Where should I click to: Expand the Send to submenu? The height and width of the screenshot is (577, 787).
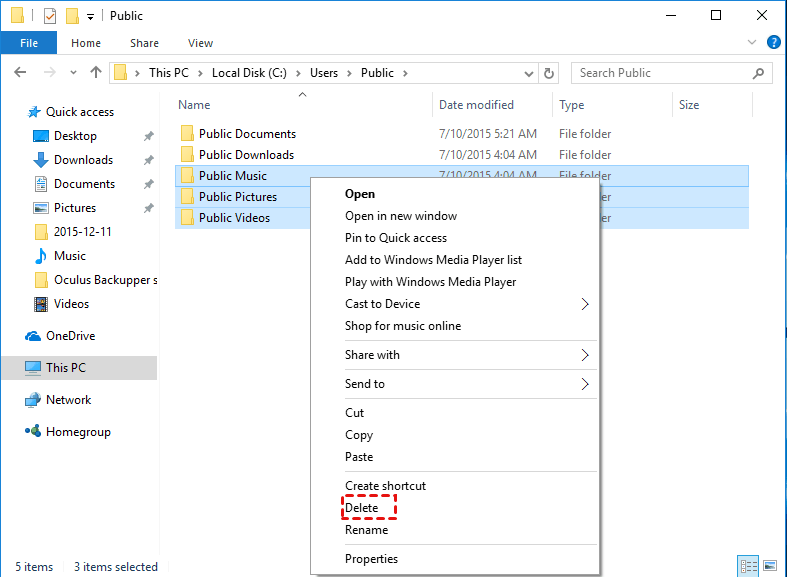click(x=585, y=384)
